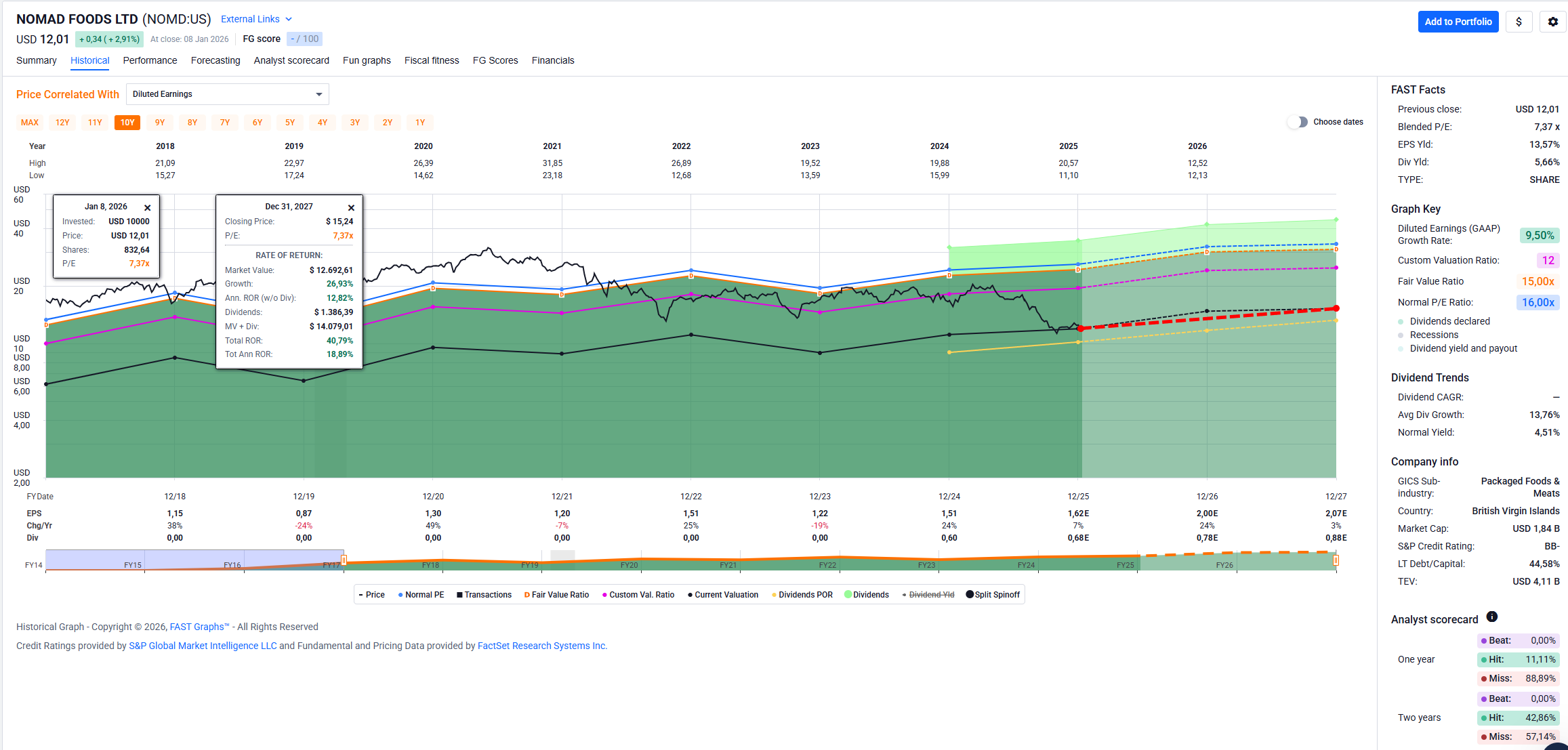Click the dollar currency icon button
This screenshot has width=1568, height=750.
[1519, 22]
